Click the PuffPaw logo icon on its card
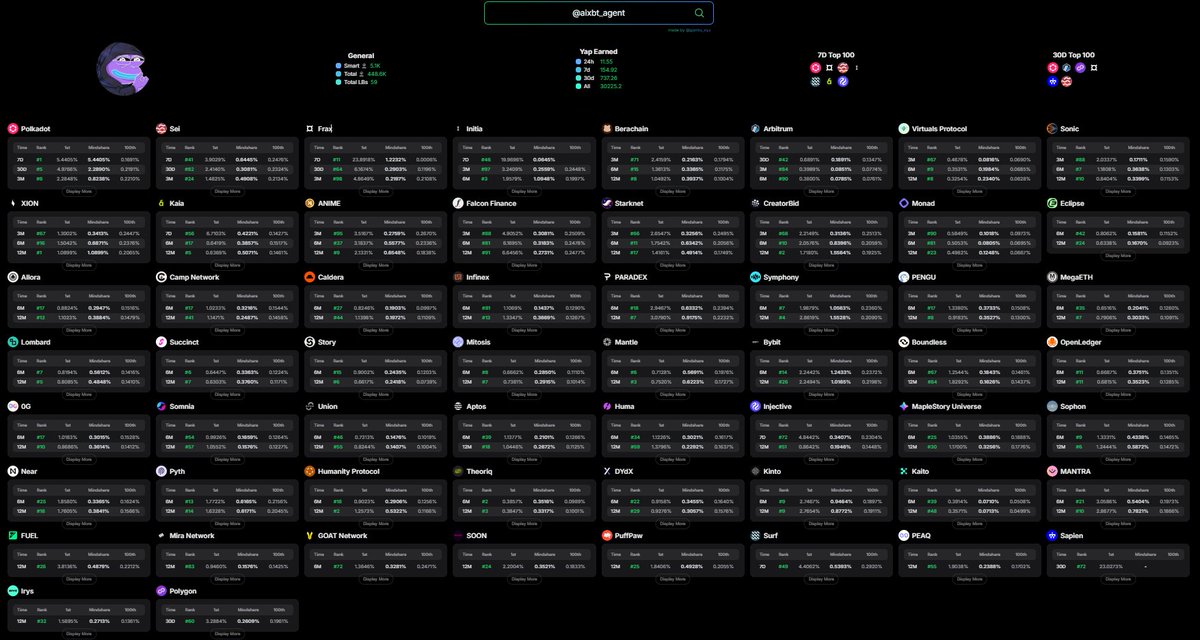The image size is (1200, 640). (x=607, y=536)
